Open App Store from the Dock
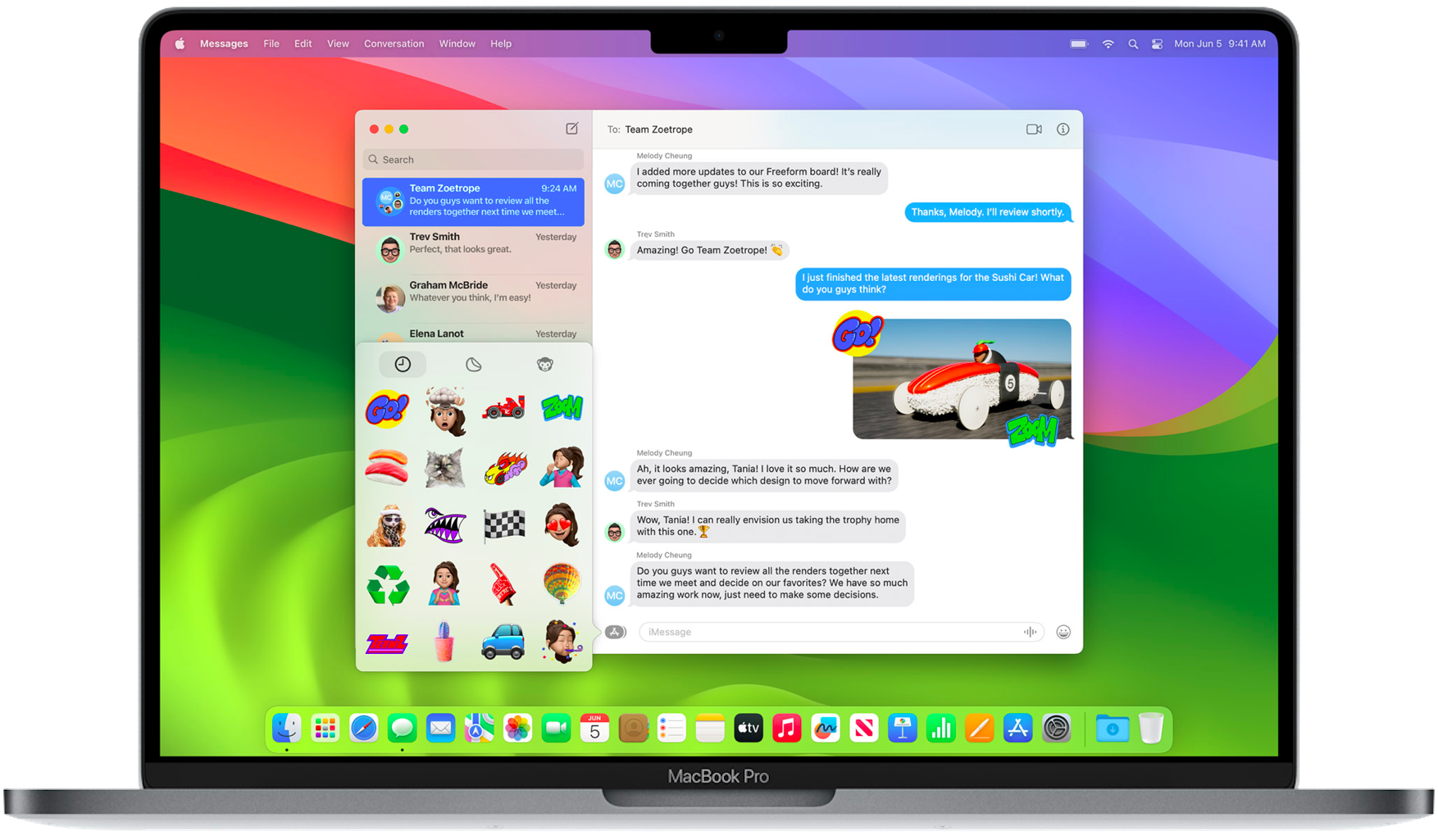1438x840 pixels. (1018, 728)
